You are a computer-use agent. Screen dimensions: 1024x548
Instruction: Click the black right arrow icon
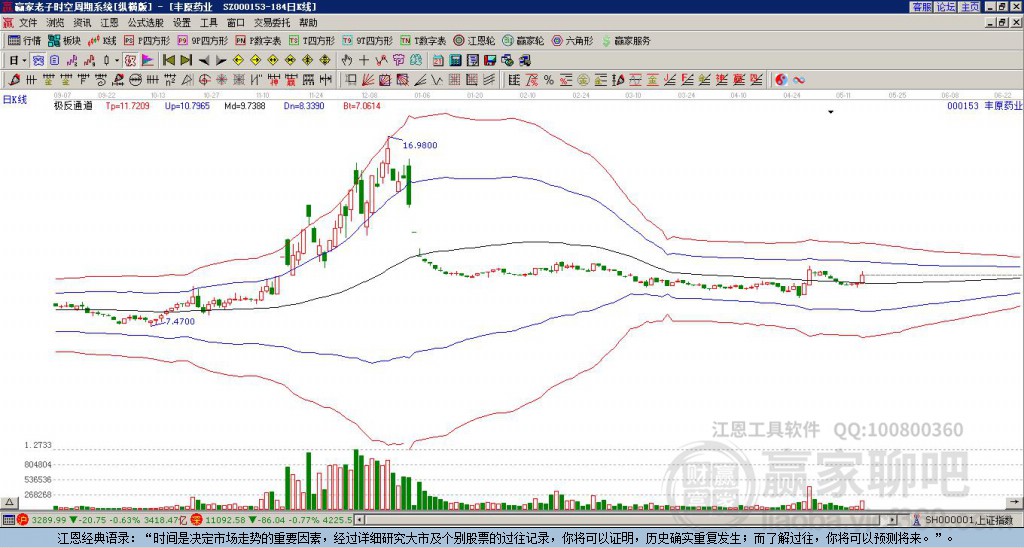coord(221,61)
